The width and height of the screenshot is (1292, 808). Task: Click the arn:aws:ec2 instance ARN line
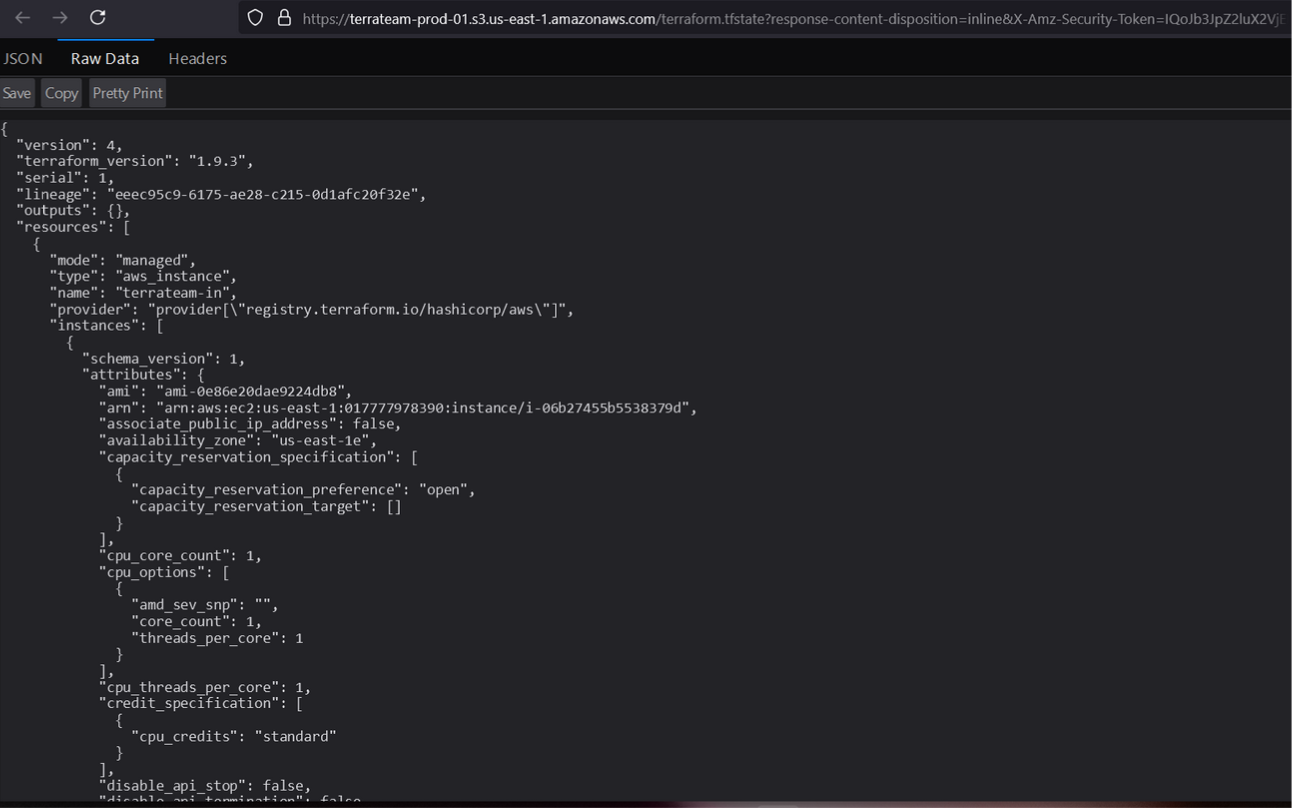click(398, 407)
